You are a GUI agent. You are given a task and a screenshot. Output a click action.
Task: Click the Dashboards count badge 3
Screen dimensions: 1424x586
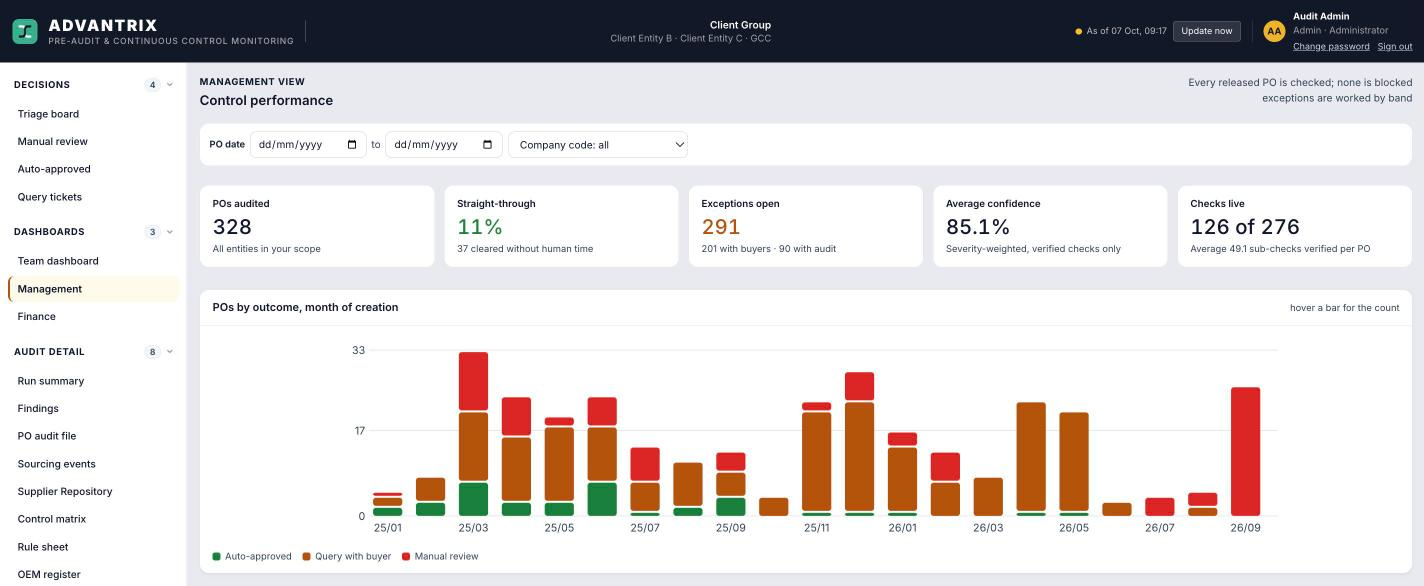(153, 232)
